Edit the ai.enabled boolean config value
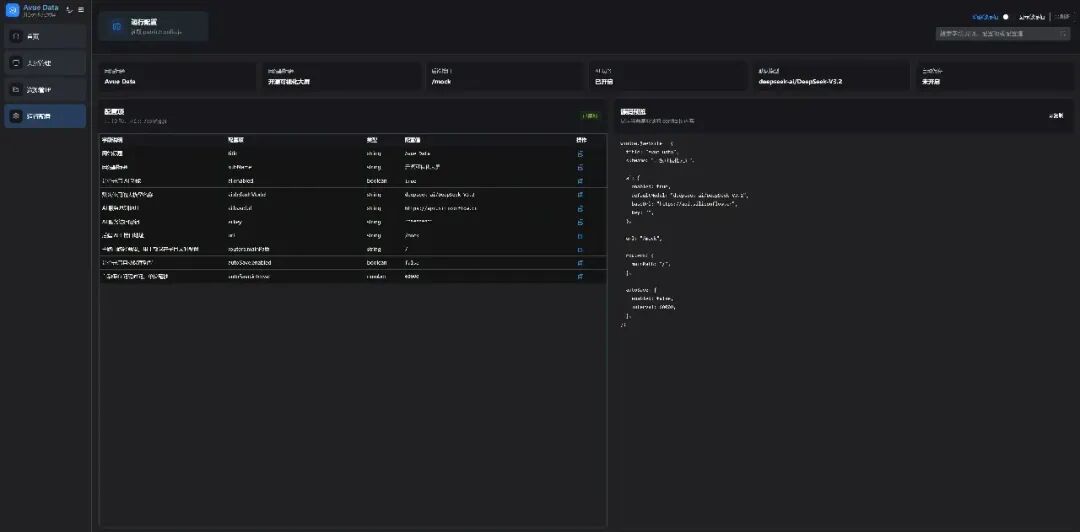The height and width of the screenshot is (532, 1080). [580, 181]
